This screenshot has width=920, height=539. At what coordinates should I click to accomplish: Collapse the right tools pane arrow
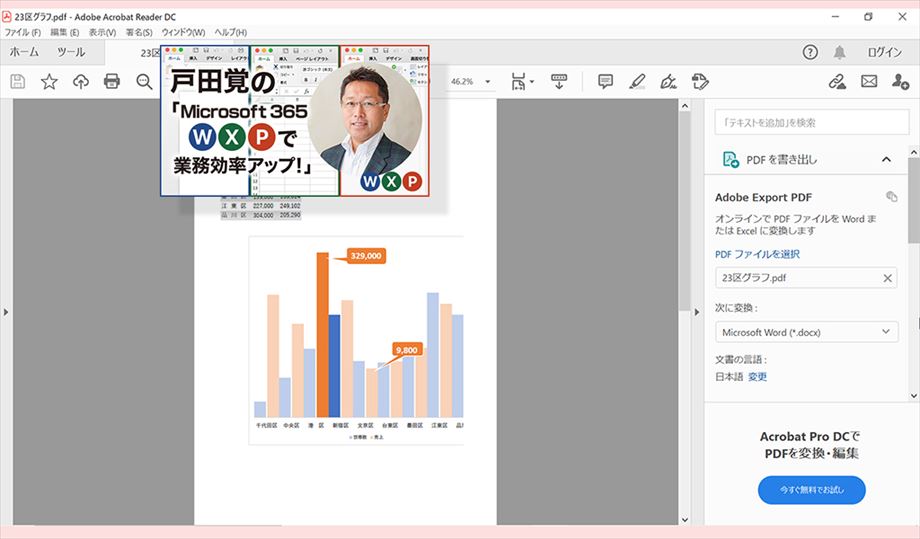pos(696,312)
